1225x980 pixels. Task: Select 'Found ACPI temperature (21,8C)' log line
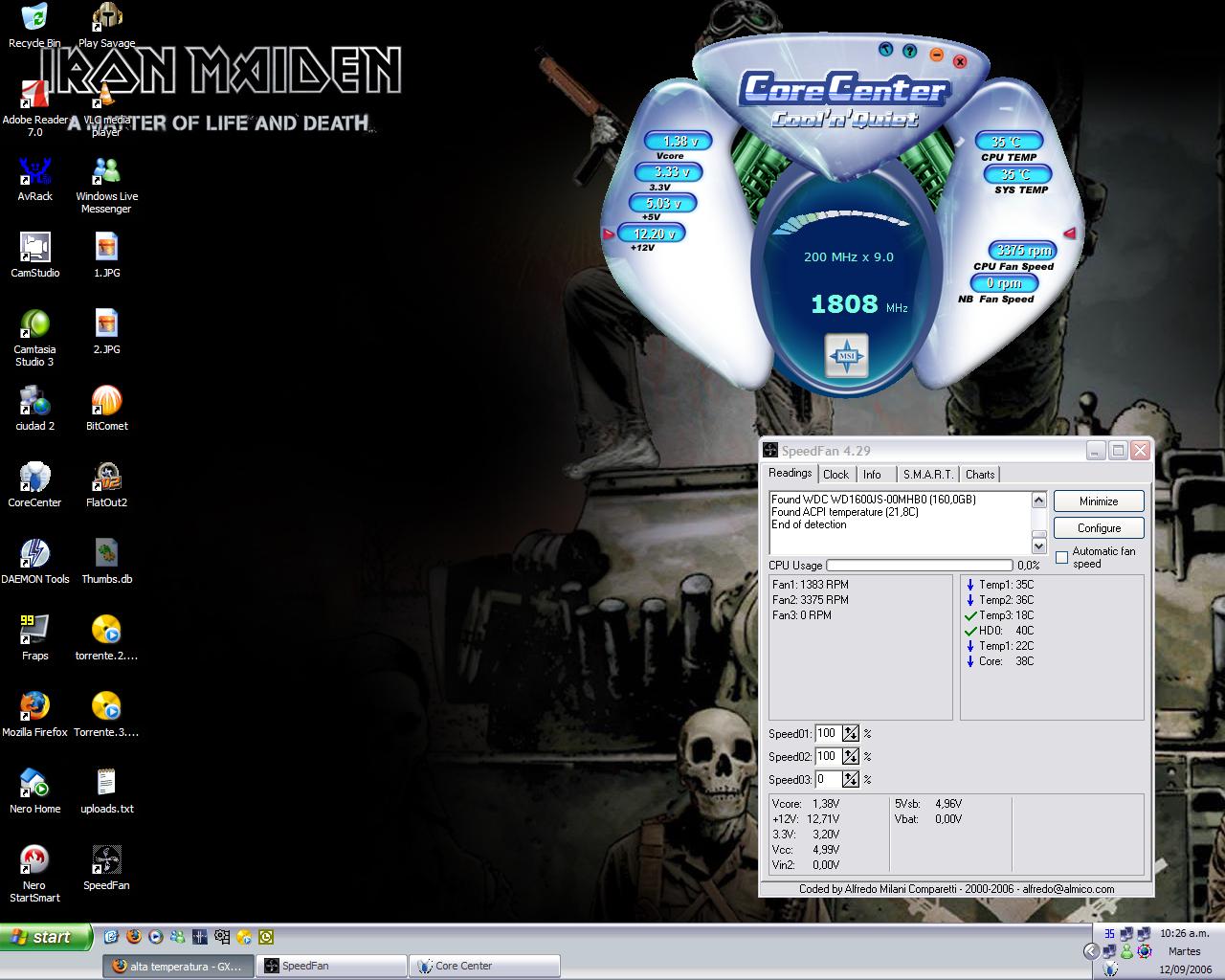click(845, 512)
